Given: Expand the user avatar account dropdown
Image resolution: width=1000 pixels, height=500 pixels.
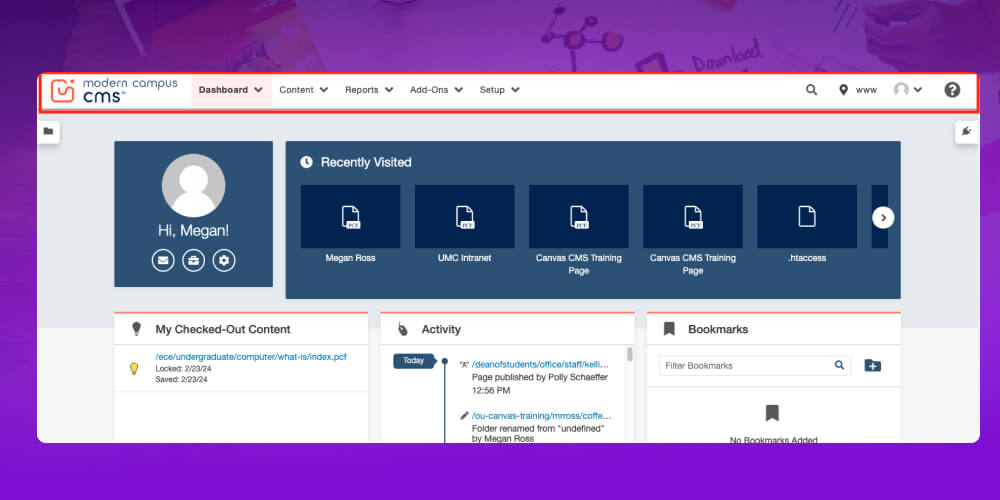Looking at the screenshot, I should pos(908,90).
